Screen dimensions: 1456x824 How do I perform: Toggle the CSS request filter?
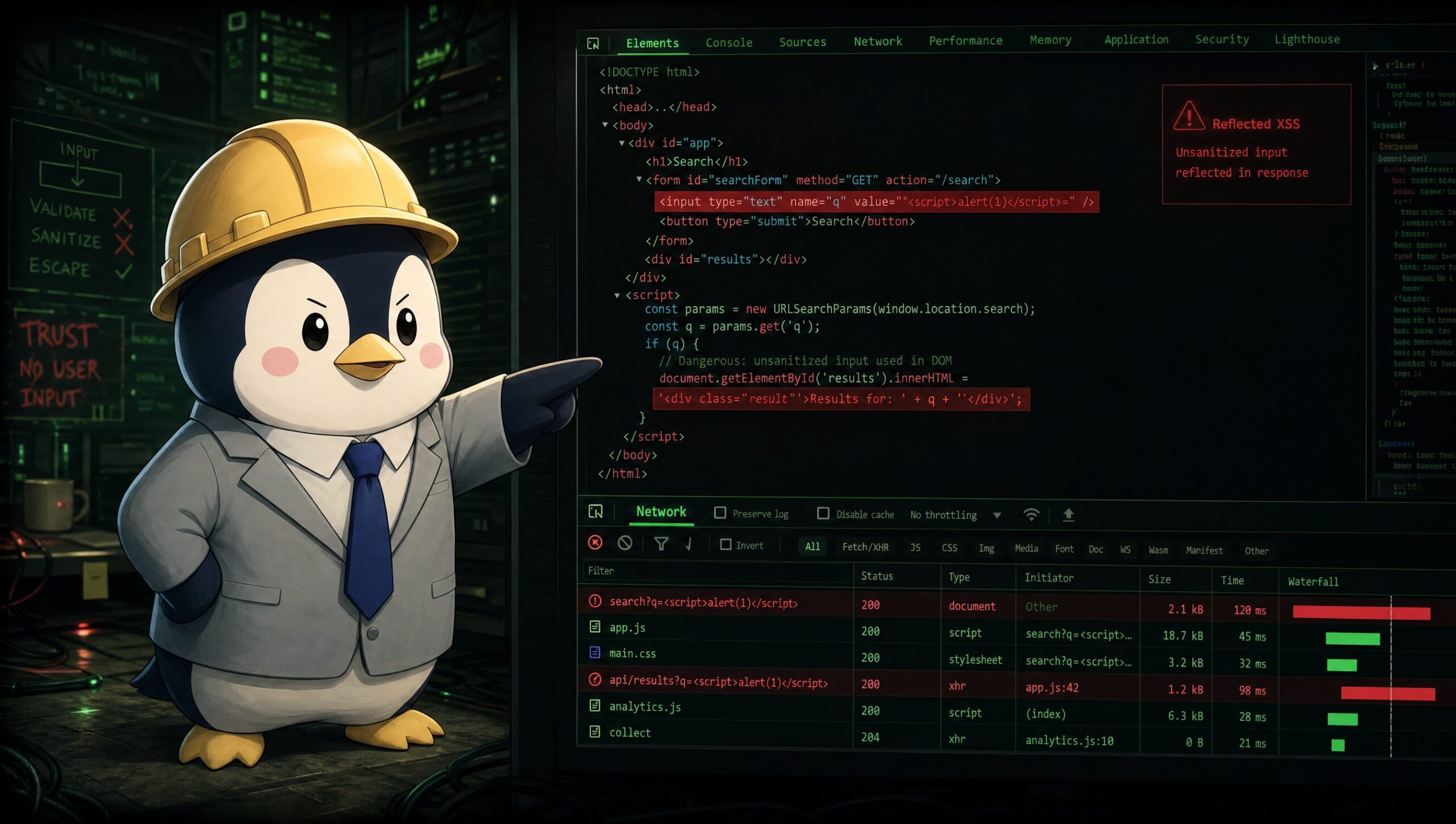949,549
